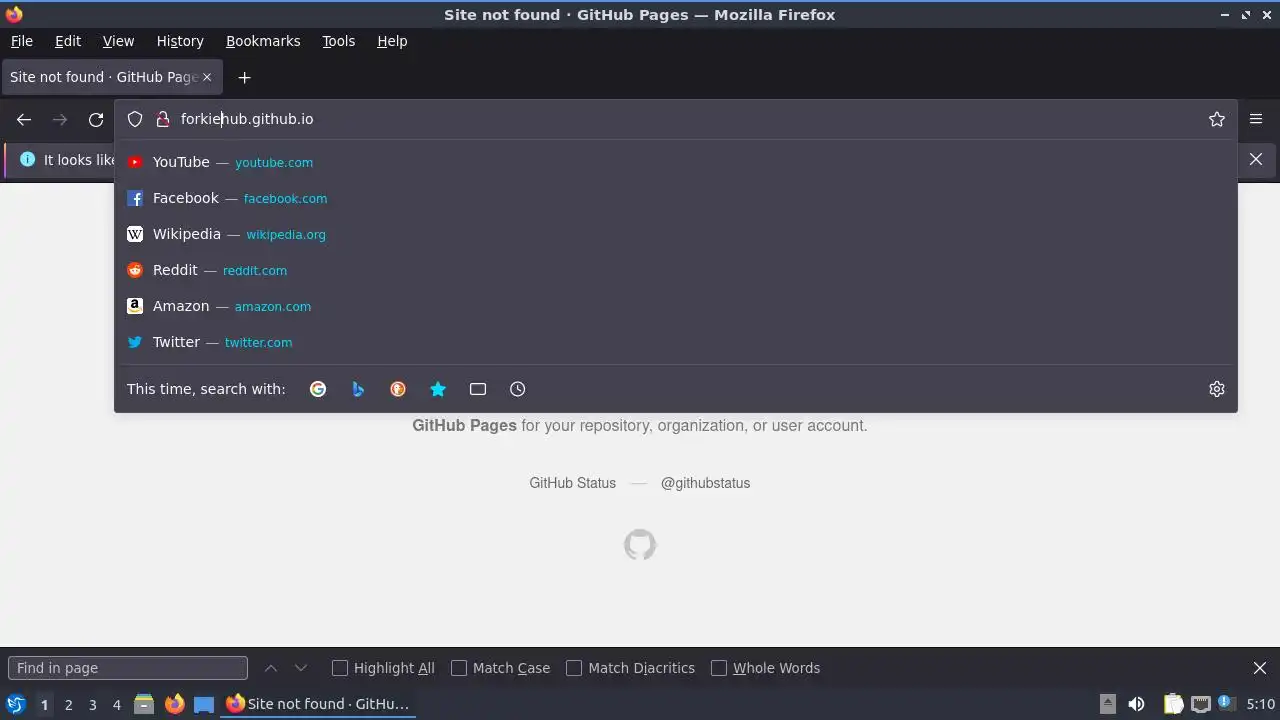Jump to previous find match arrow

coord(271,668)
